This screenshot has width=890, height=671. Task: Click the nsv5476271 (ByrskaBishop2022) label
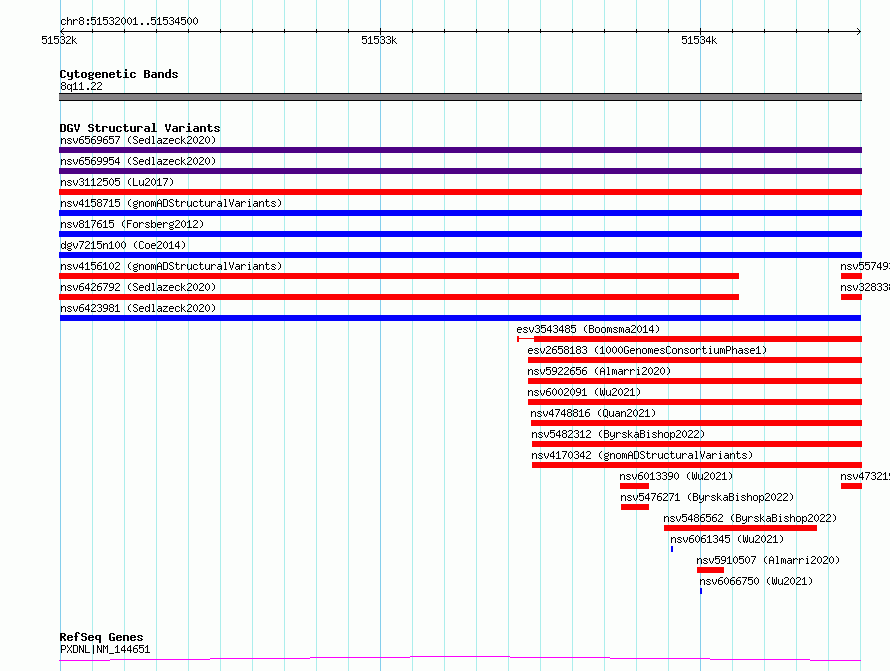(x=707, y=497)
